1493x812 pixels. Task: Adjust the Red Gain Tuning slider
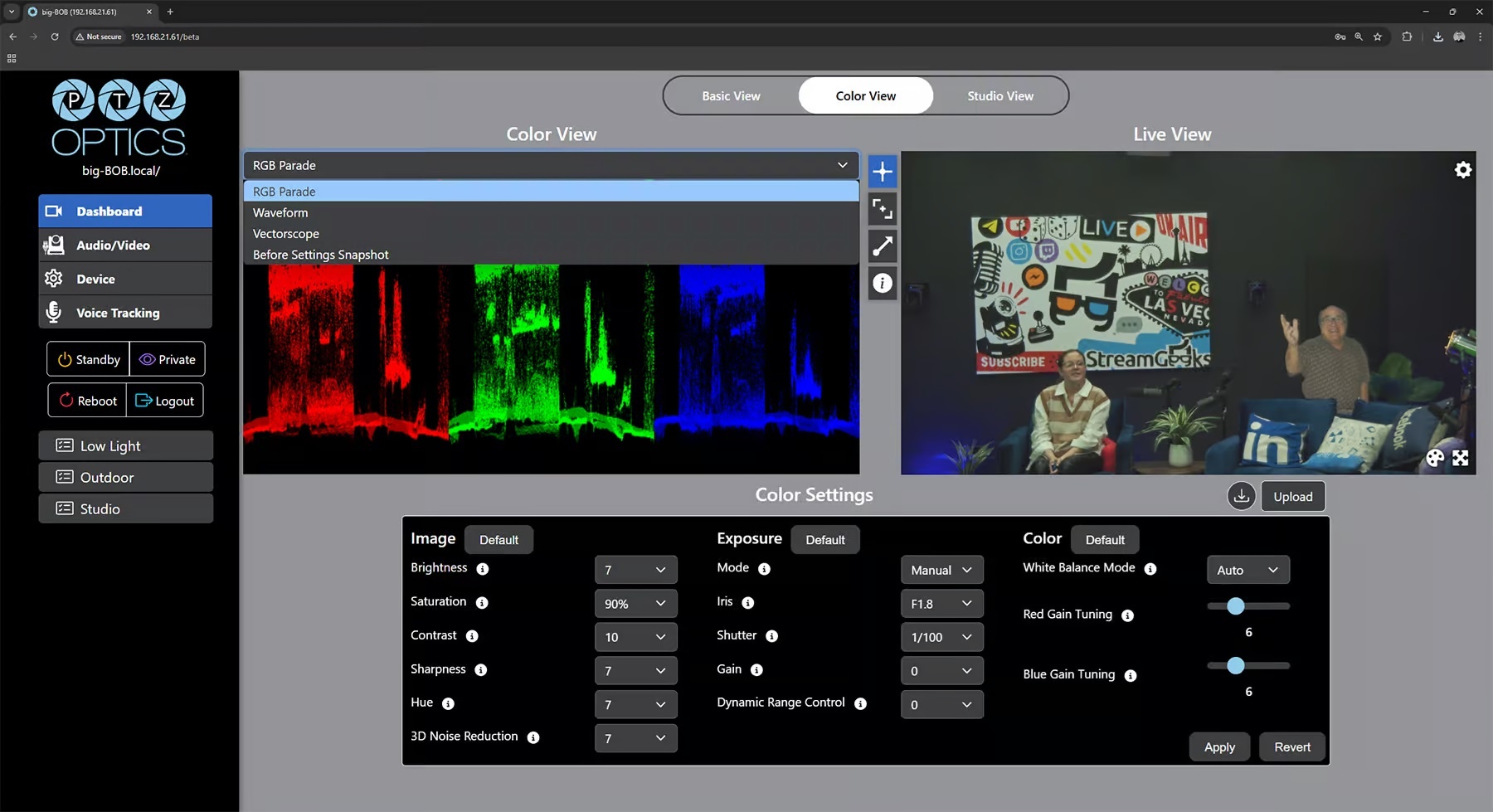(x=1236, y=606)
